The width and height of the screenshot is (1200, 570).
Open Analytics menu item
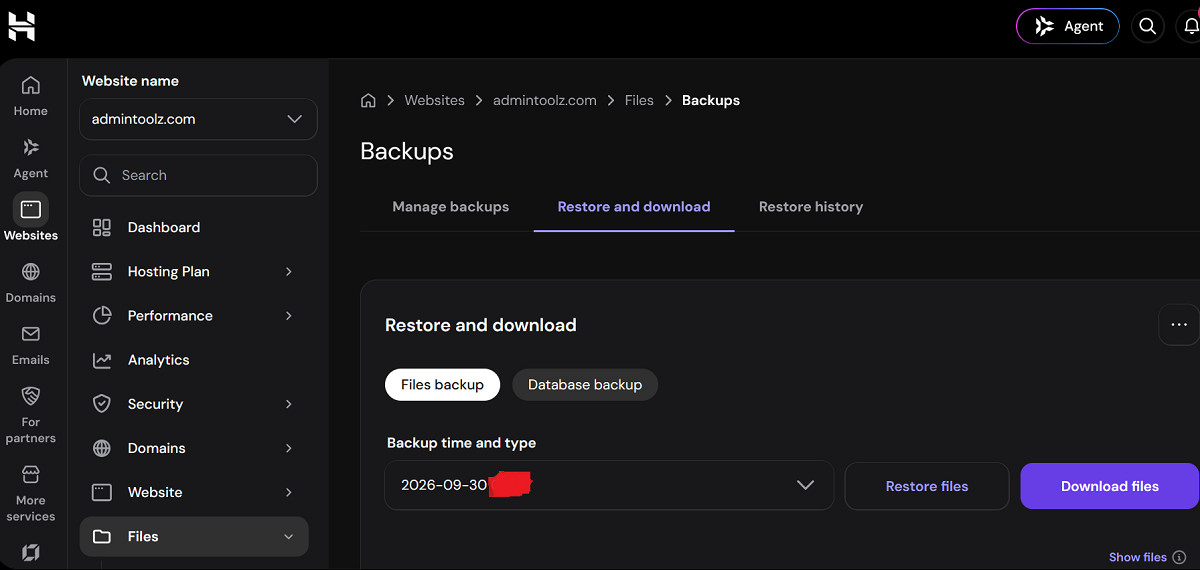click(194, 359)
